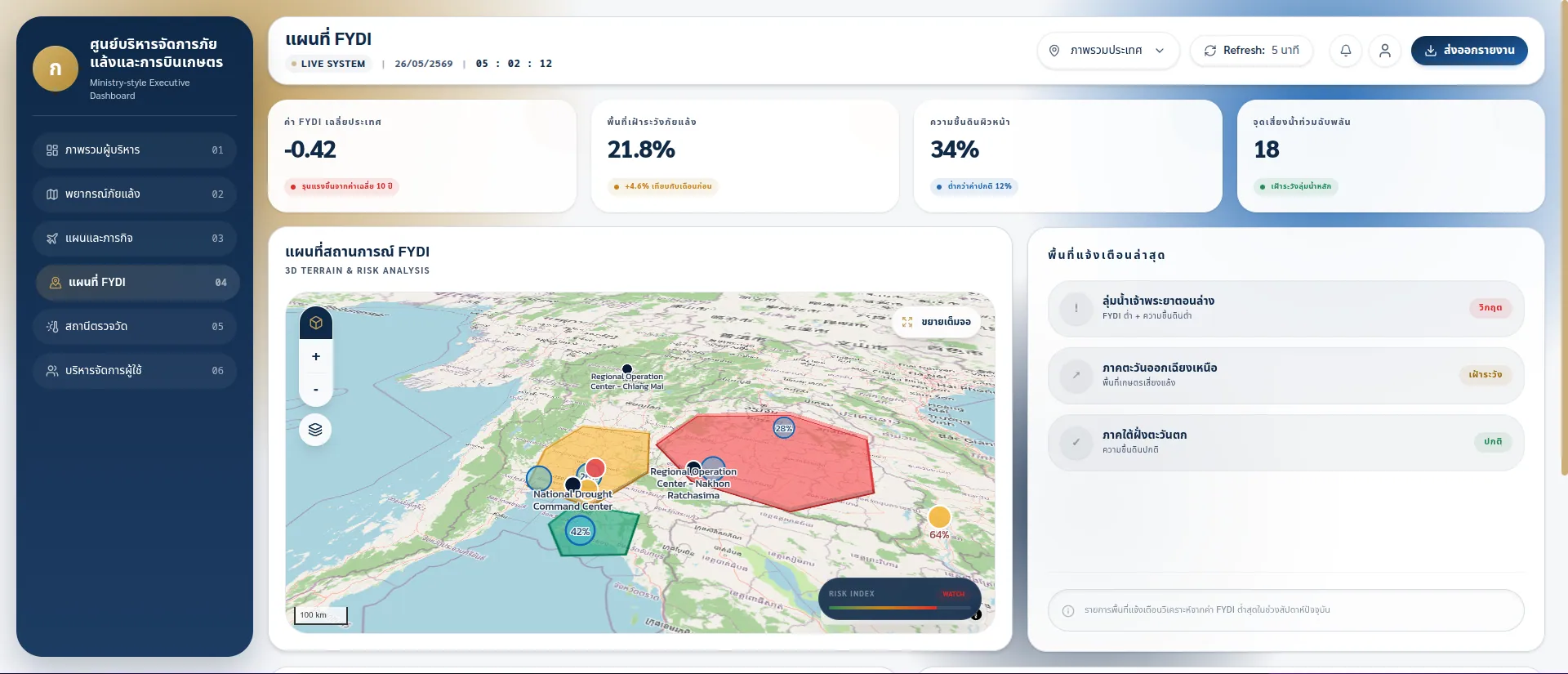Screen dimensions: 1568x674
Task: Expand the ภาพรวมประเทศ region dropdown
Action: click(1108, 51)
